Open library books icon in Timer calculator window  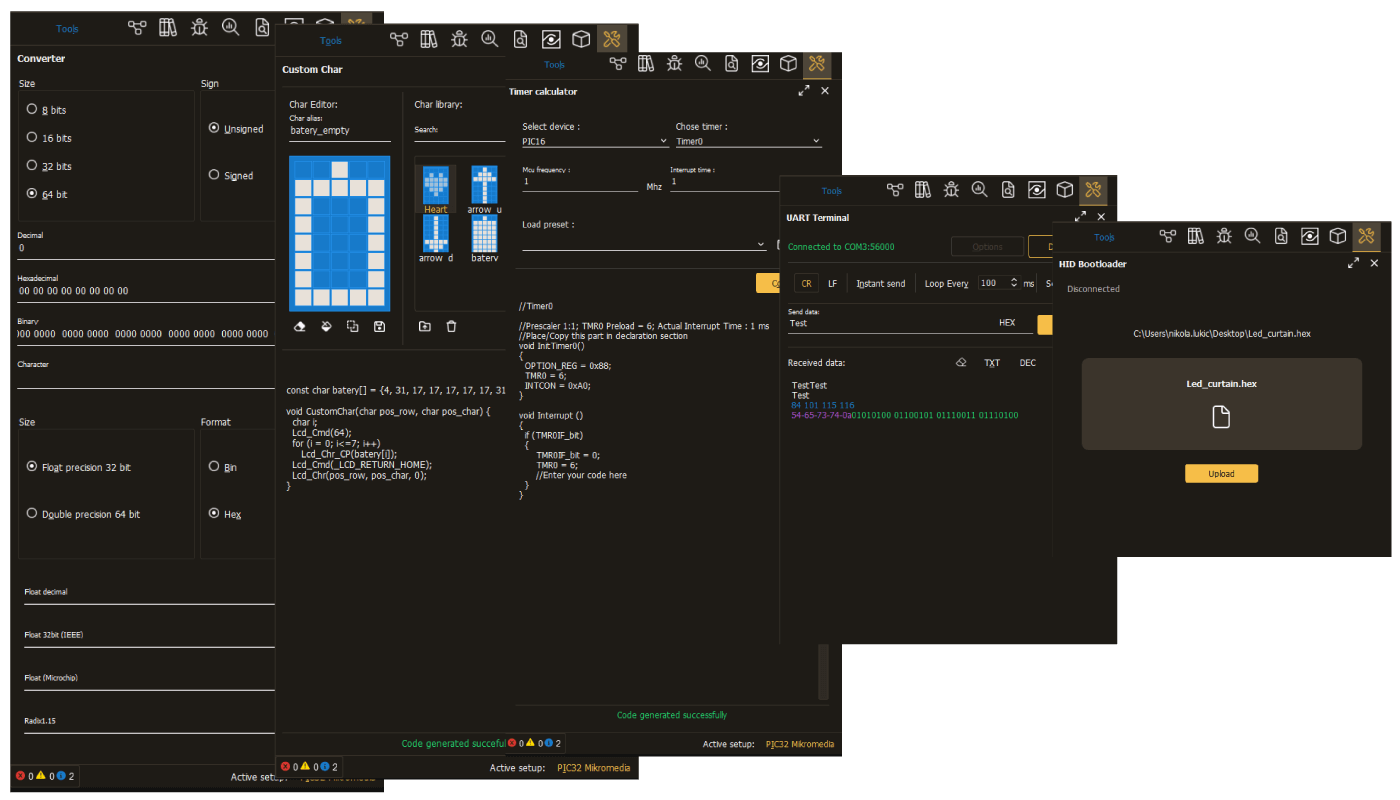[646, 64]
